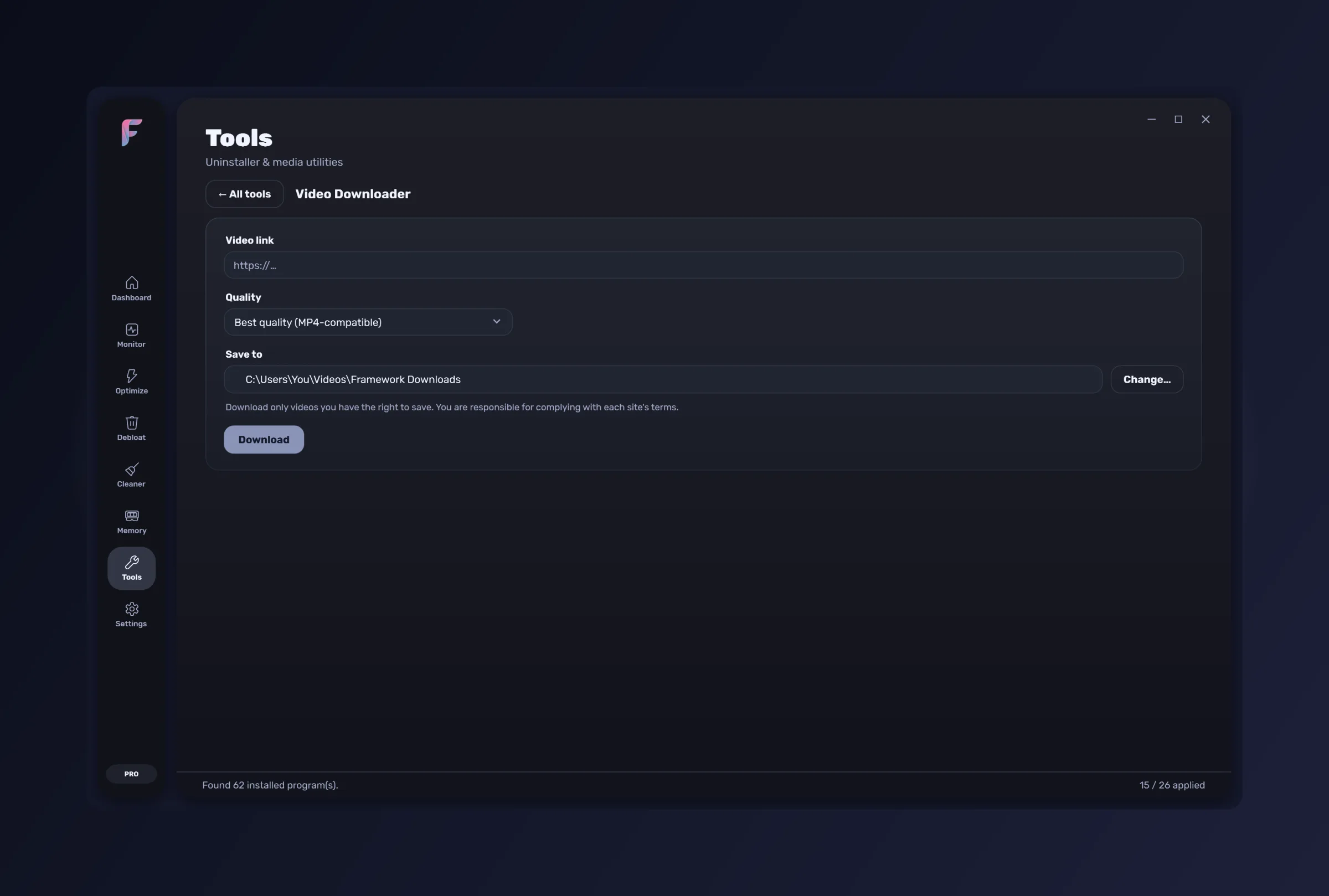Screen dimensions: 1329x896
Task: Select the Tools wrench icon
Action: 131,563
